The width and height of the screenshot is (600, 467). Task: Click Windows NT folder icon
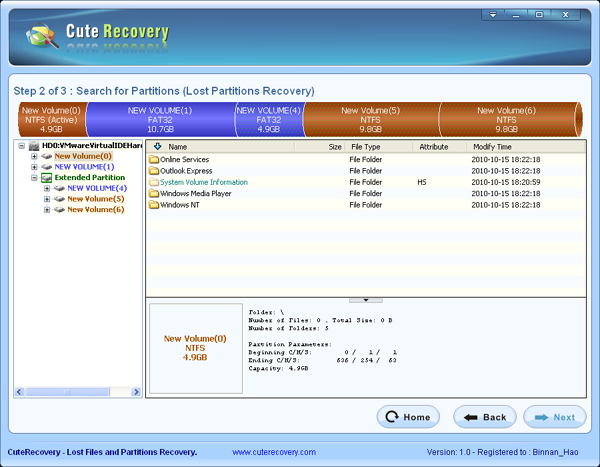pos(154,205)
